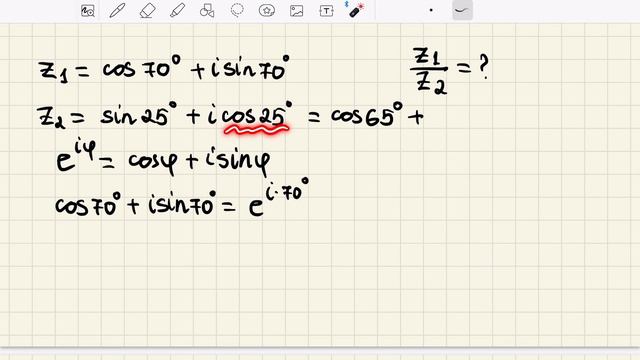This screenshot has height=360, width=640.
Task: Select the Lasso selection tool
Action: pos(237,10)
